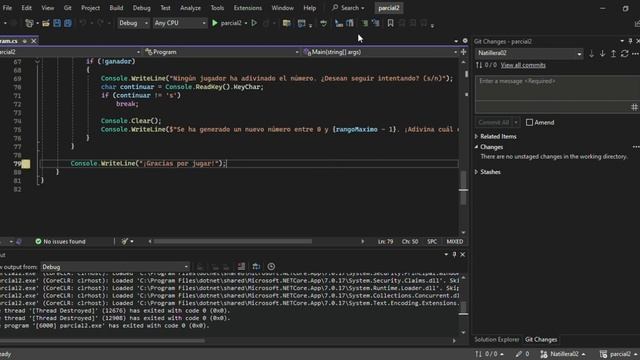Screen dimensions: 640x360
Task: Close the Output panel
Action: tap(462, 254)
